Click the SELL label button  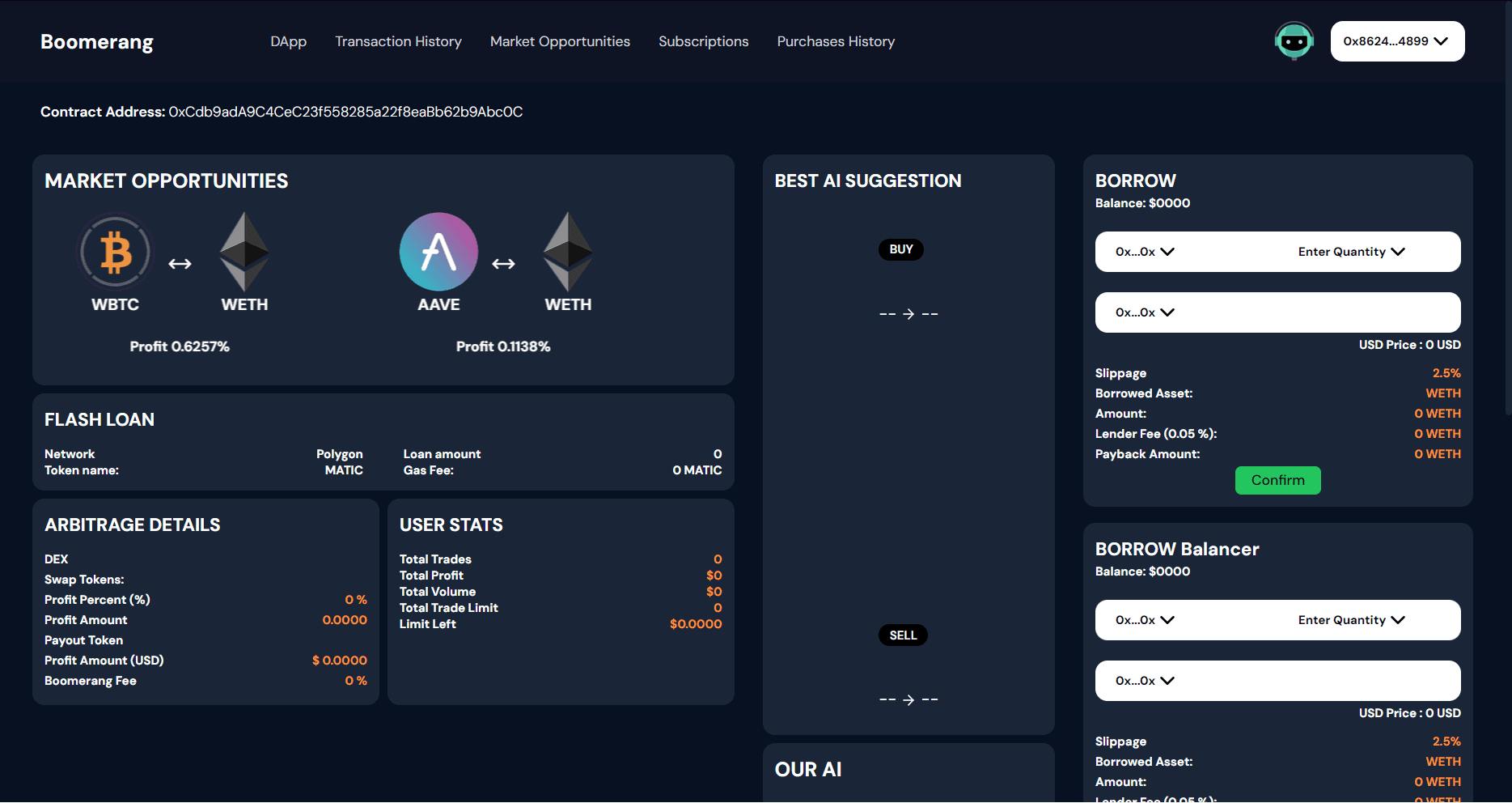pyautogui.click(x=903, y=635)
